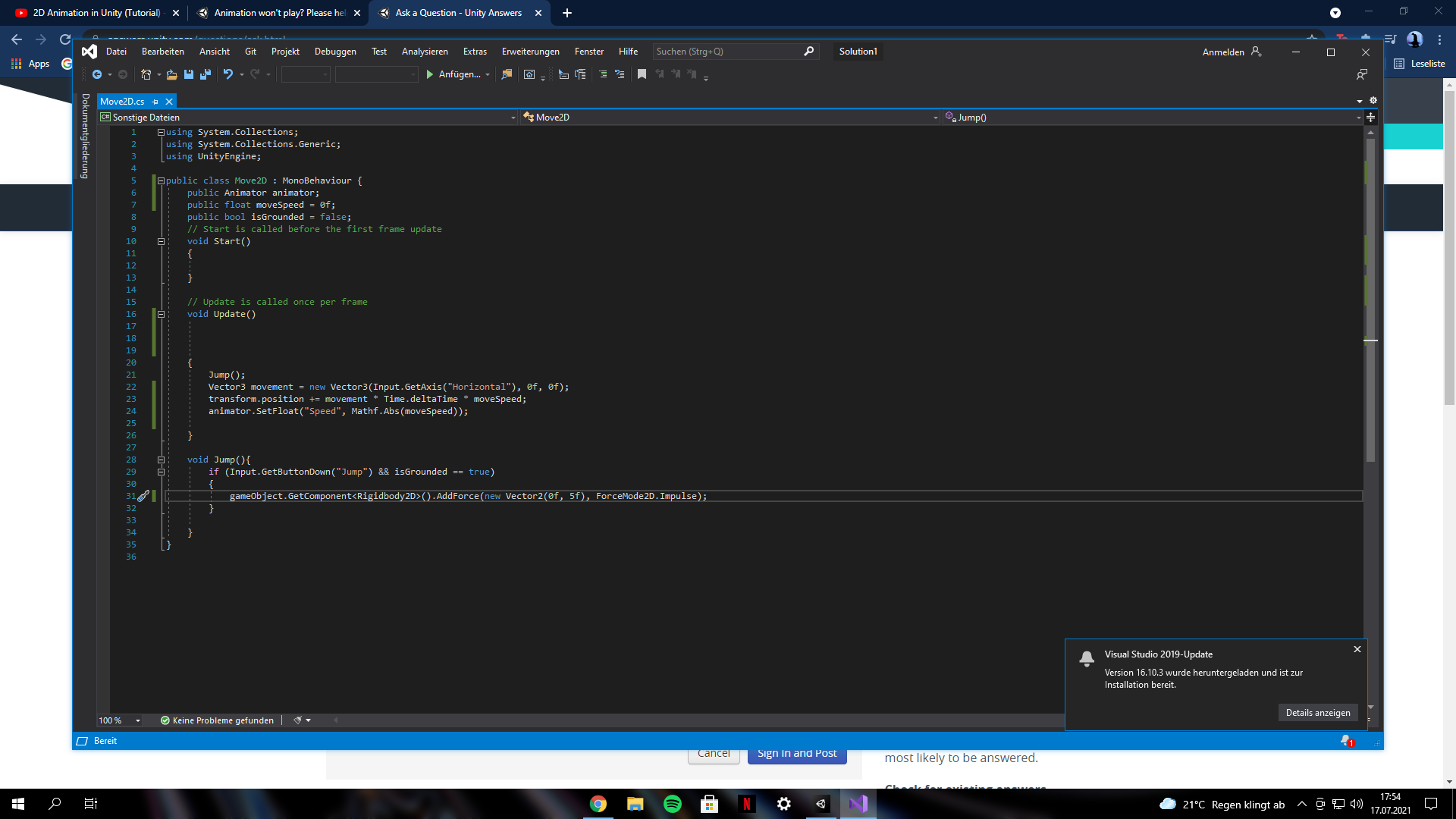This screenshot has height=819, width=1456.
Task: Click the Open File folder icon
Action: tap(172, 74)
